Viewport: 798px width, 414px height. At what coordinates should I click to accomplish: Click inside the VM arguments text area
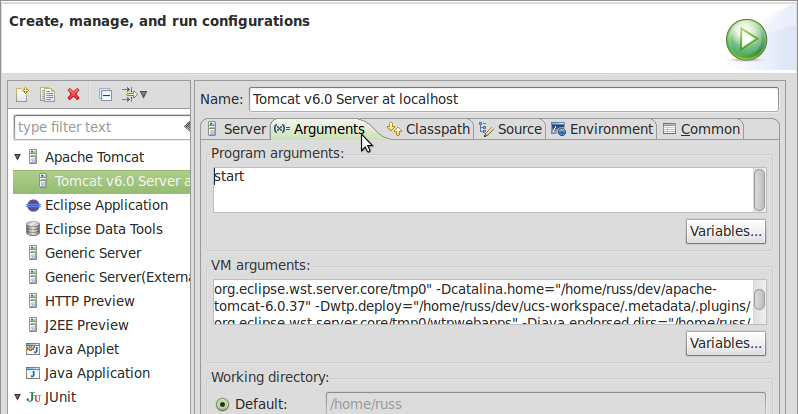tap(483, 302)
